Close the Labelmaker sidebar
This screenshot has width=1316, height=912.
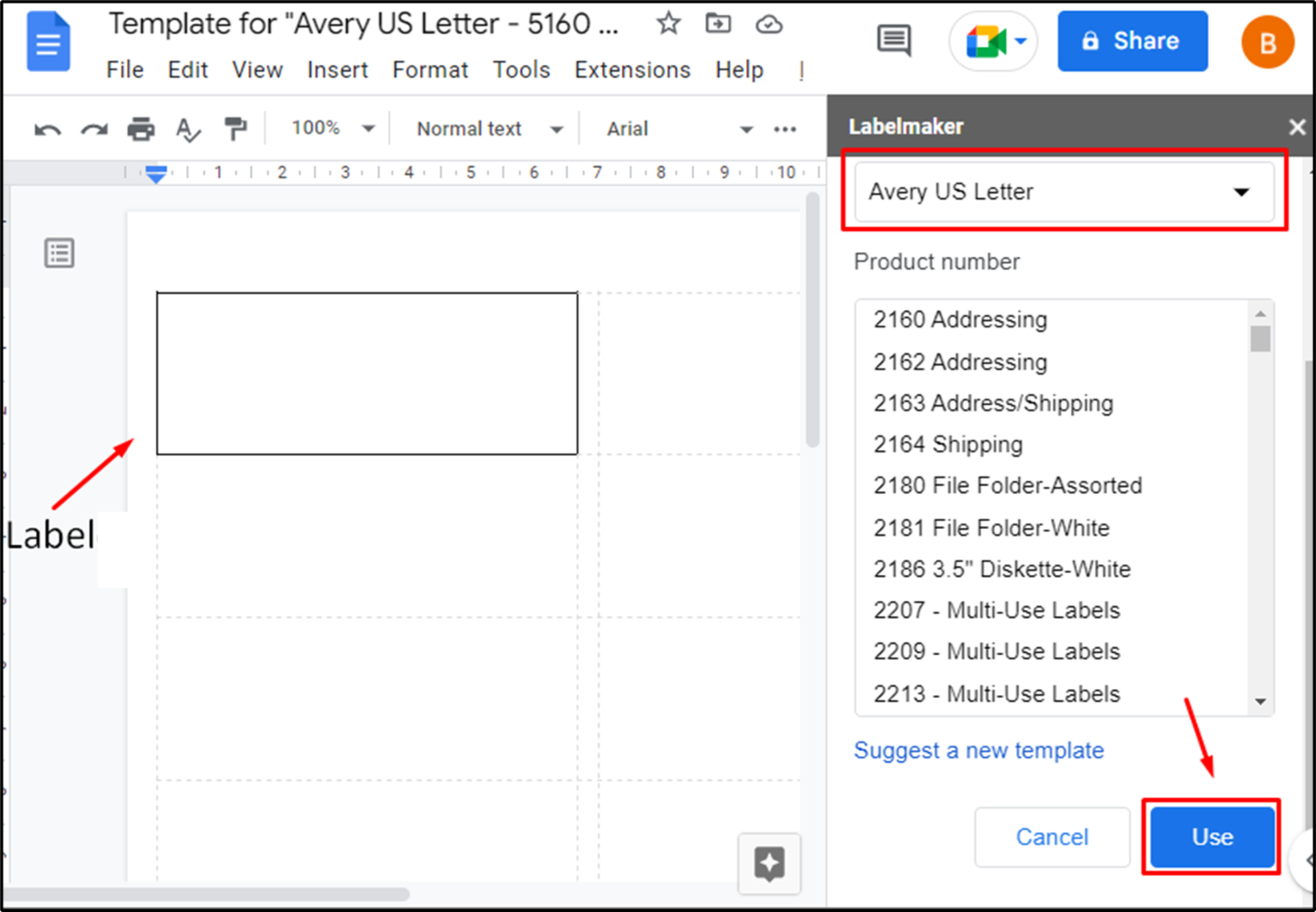coord(1297,128)
